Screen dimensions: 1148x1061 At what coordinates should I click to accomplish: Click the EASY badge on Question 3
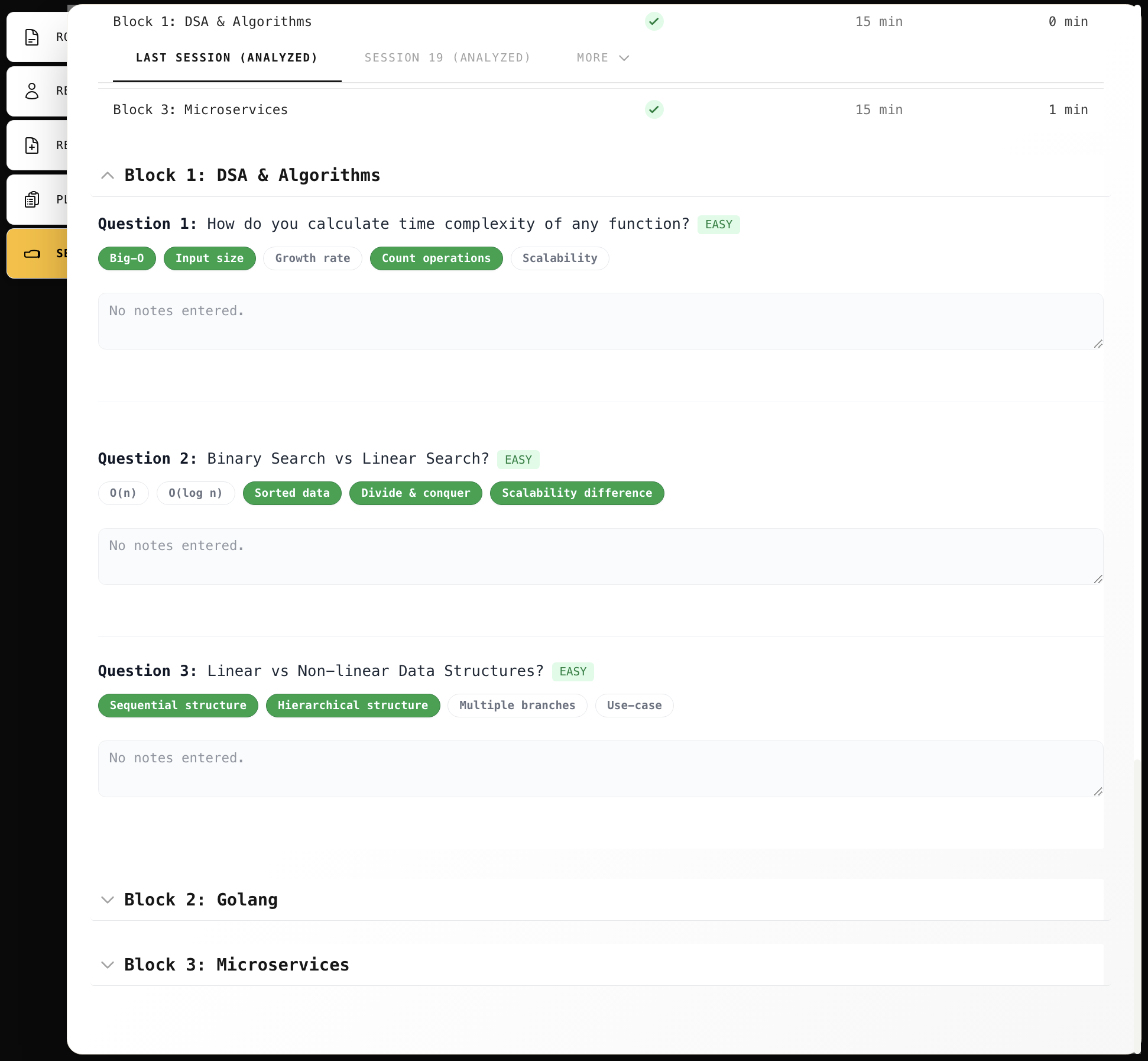click(572, 671)
